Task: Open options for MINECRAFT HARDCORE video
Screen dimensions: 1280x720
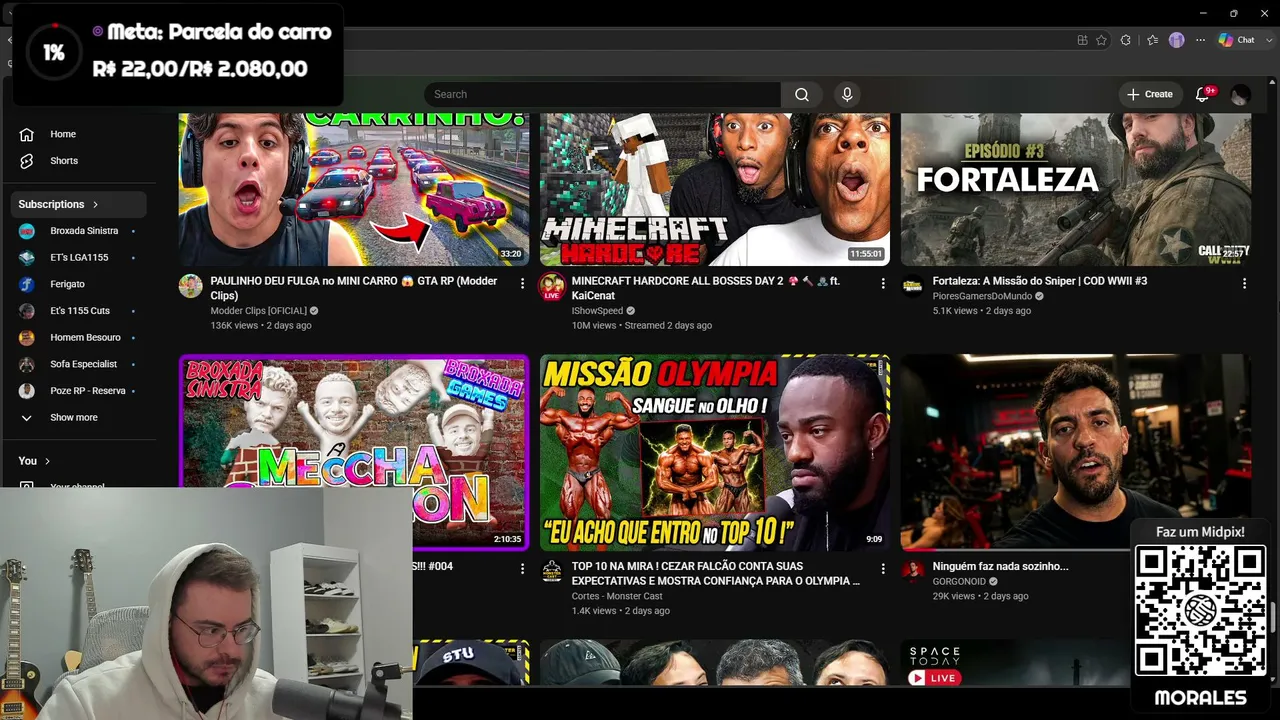Action: (x=883, y=284)
